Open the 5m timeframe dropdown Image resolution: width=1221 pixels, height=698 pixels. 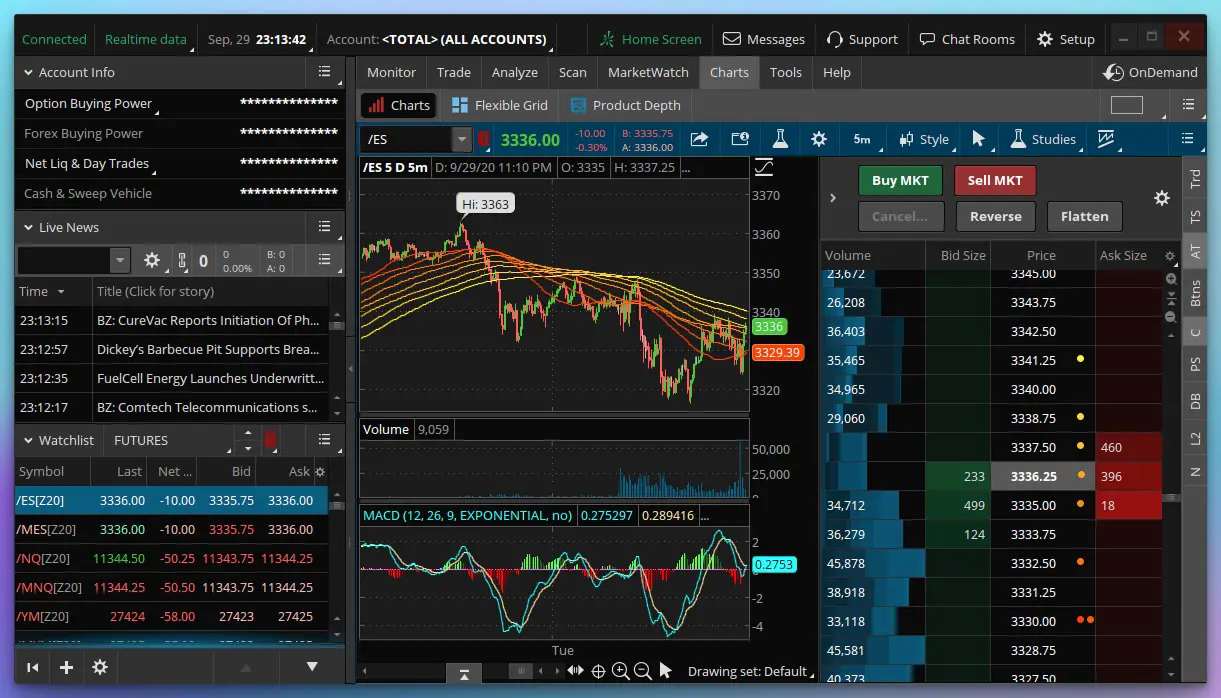(862, 139)
